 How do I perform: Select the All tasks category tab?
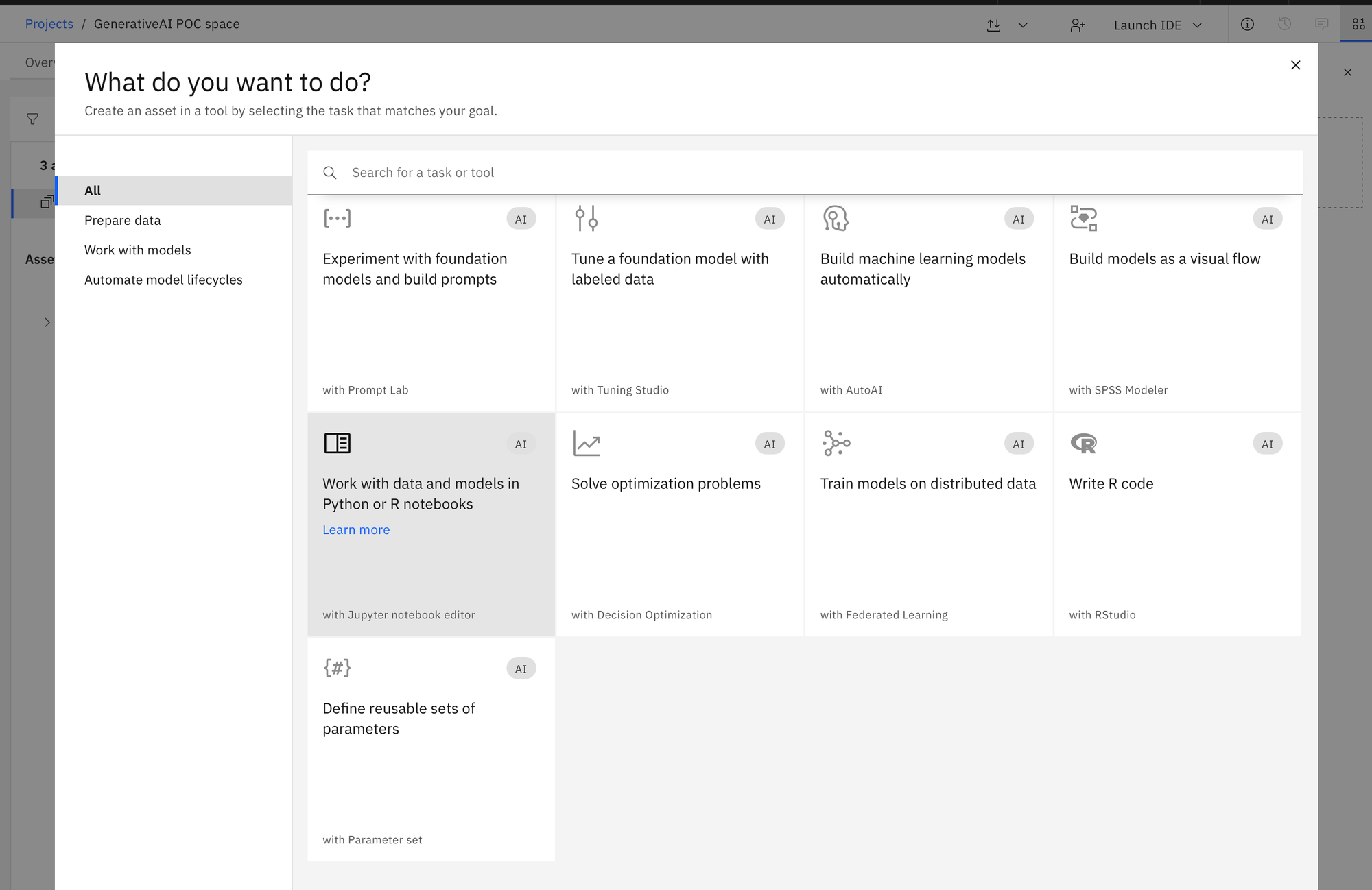[x=93, y=190]
